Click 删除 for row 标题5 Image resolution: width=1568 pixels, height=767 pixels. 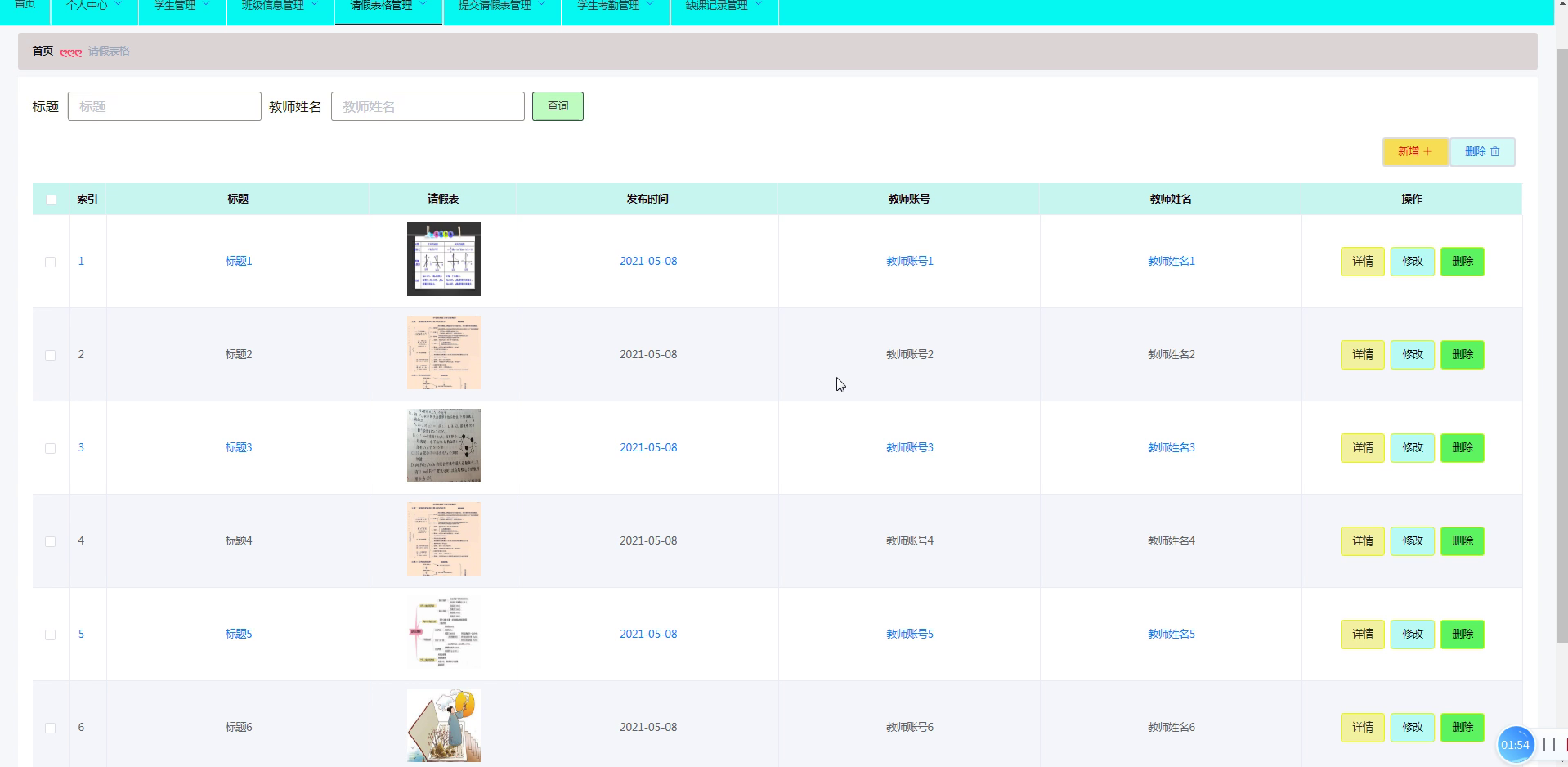tap(1463, 635)
